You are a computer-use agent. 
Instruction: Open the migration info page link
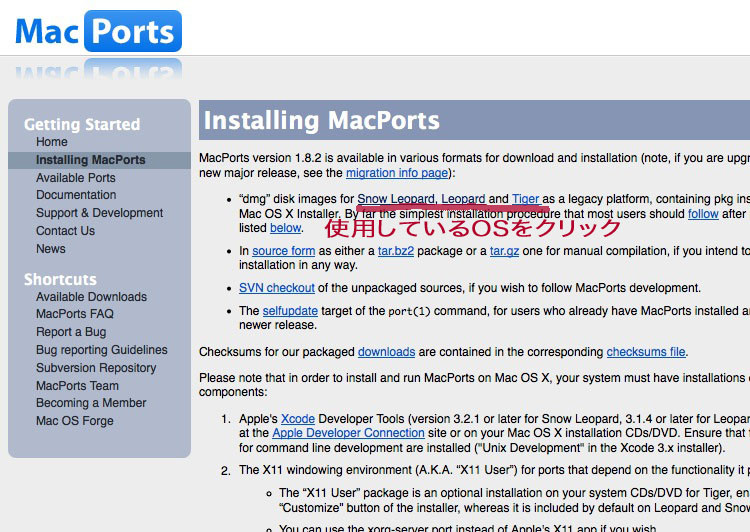pos(397,173)
